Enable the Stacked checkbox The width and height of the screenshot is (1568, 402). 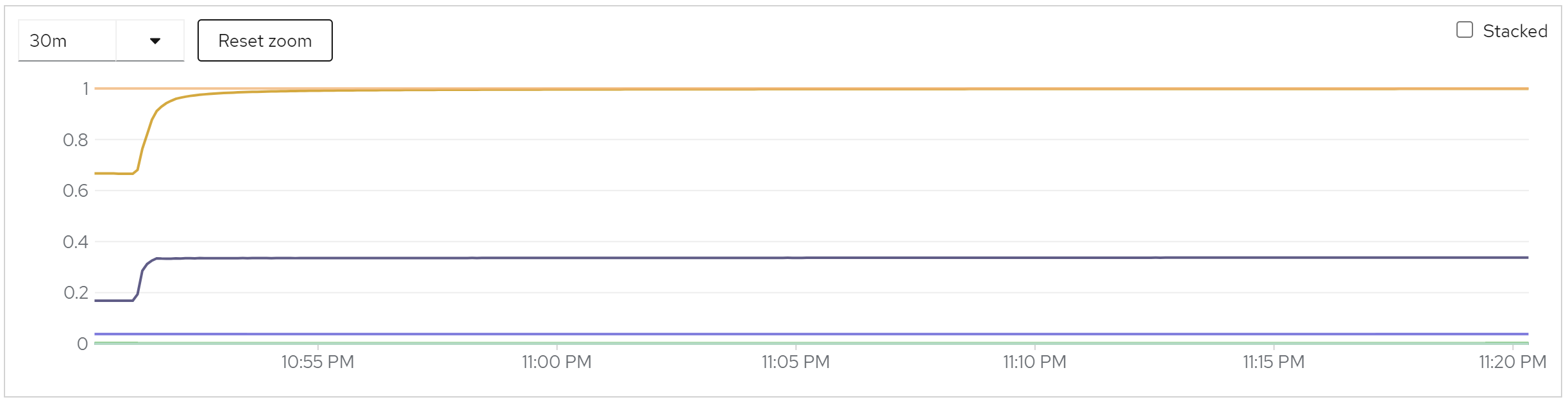tap(1464, 30)
